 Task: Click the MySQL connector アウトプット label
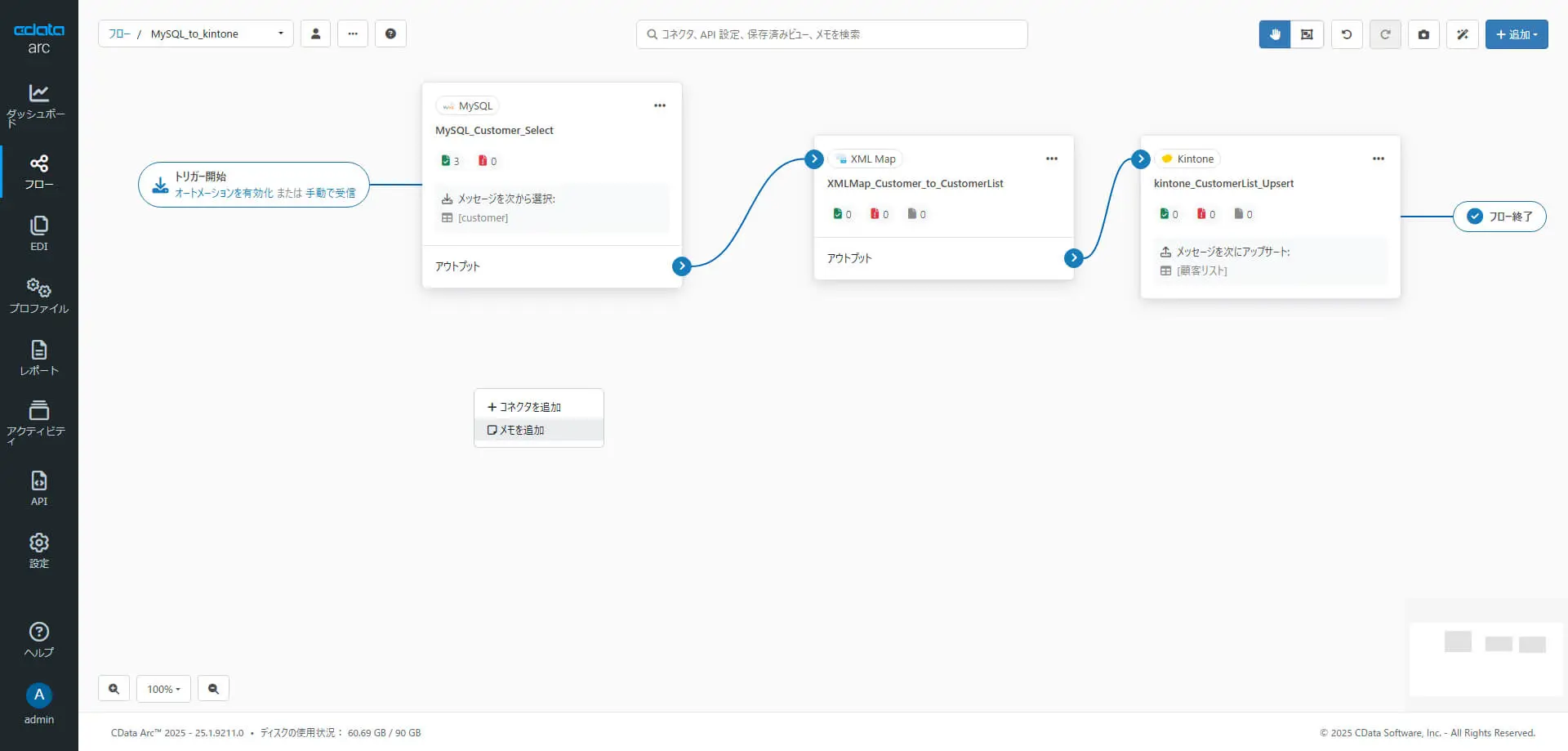(x=457, y=266)
